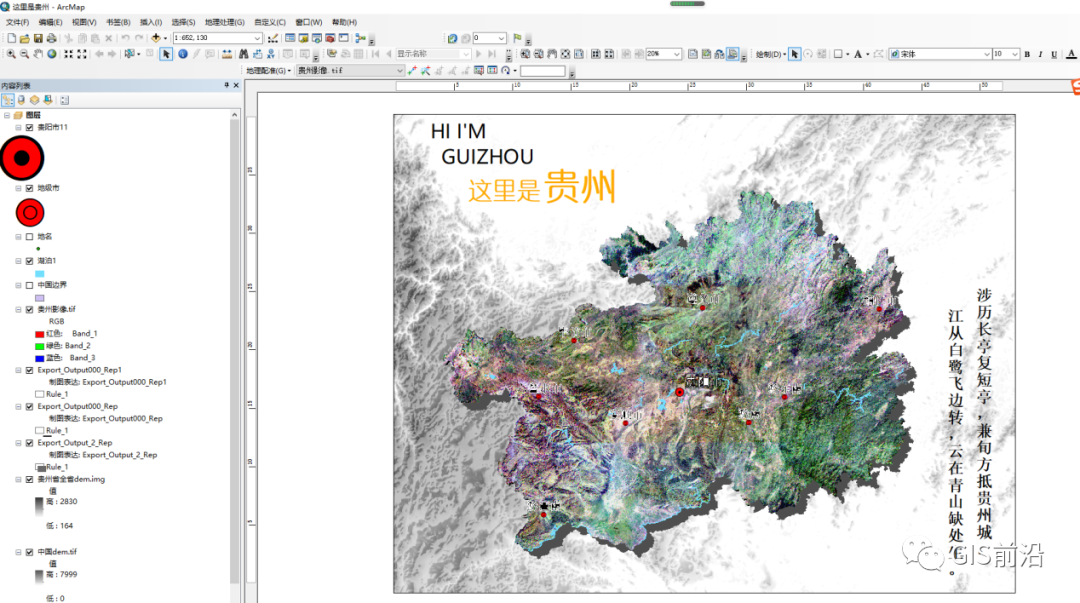Select the Identify tool
1080x603 pixels.
coord(183,54)
